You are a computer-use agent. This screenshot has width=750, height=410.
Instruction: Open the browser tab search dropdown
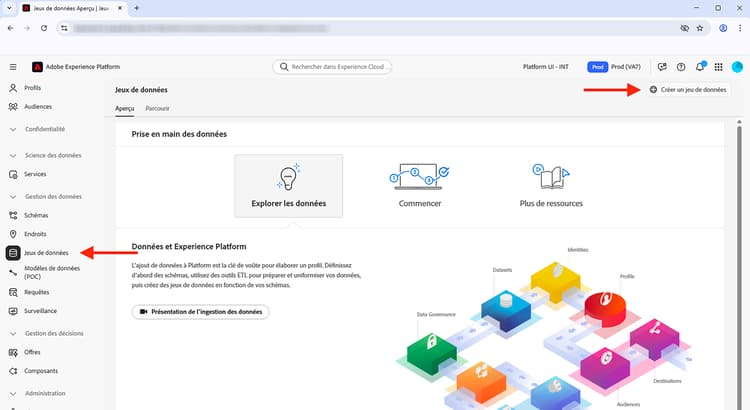click(9, 8)
